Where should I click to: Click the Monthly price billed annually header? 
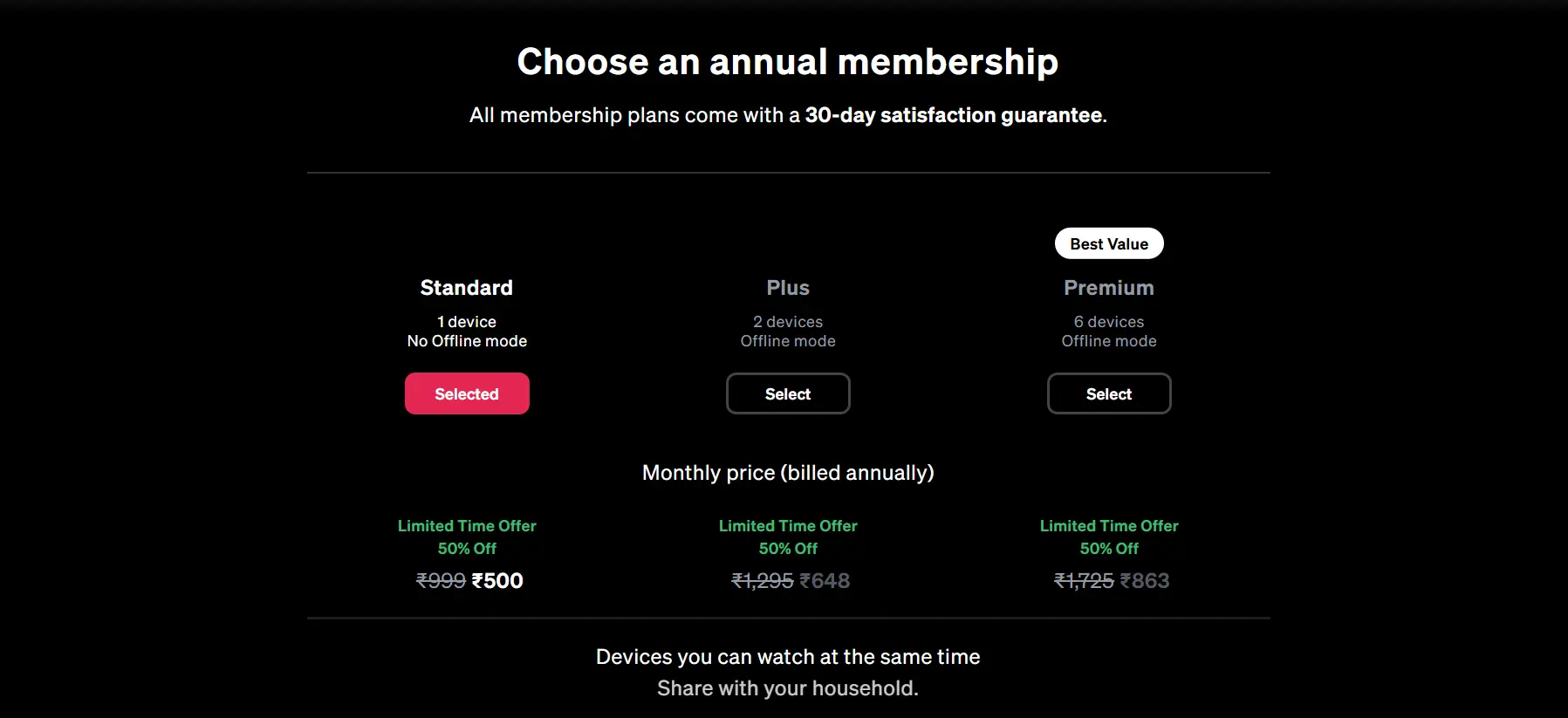787,472
